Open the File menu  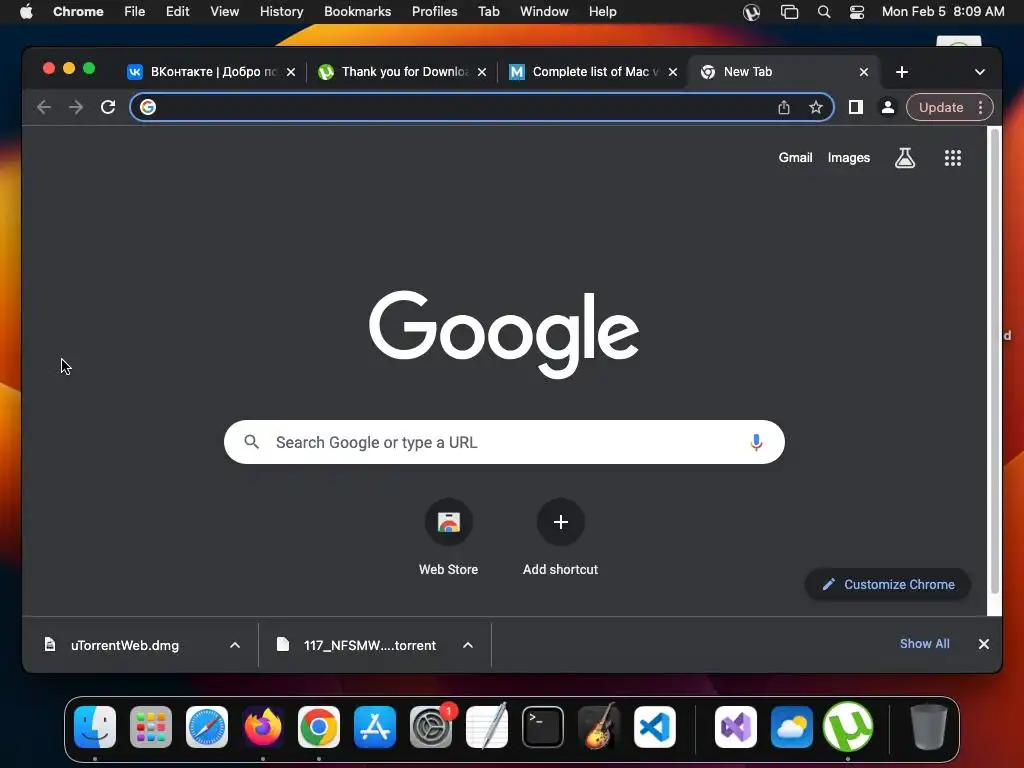pos(135,12)
